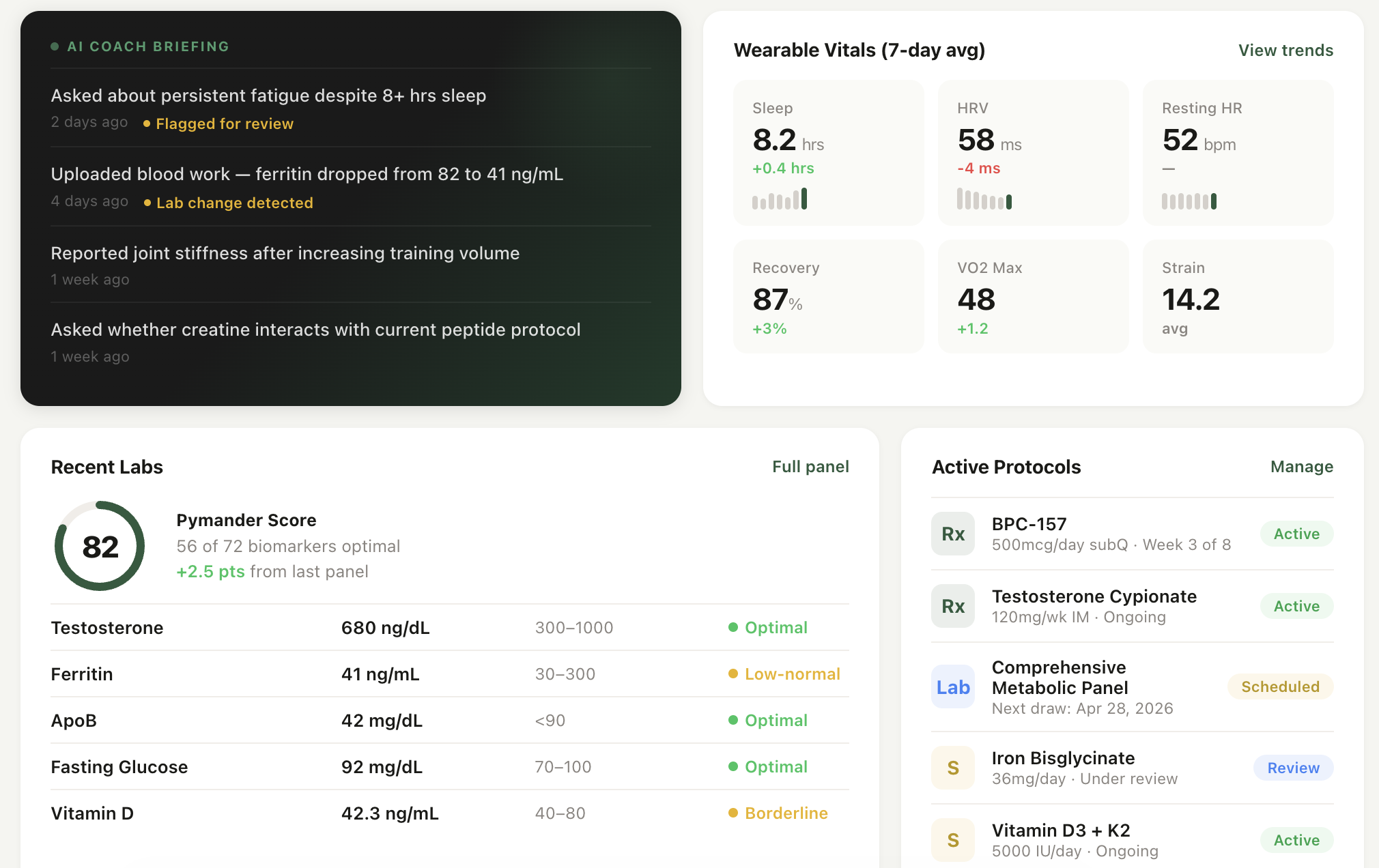The image size is (1379, 868).
Task: Click the Lab change detected badge
Action: coord(235,203)
